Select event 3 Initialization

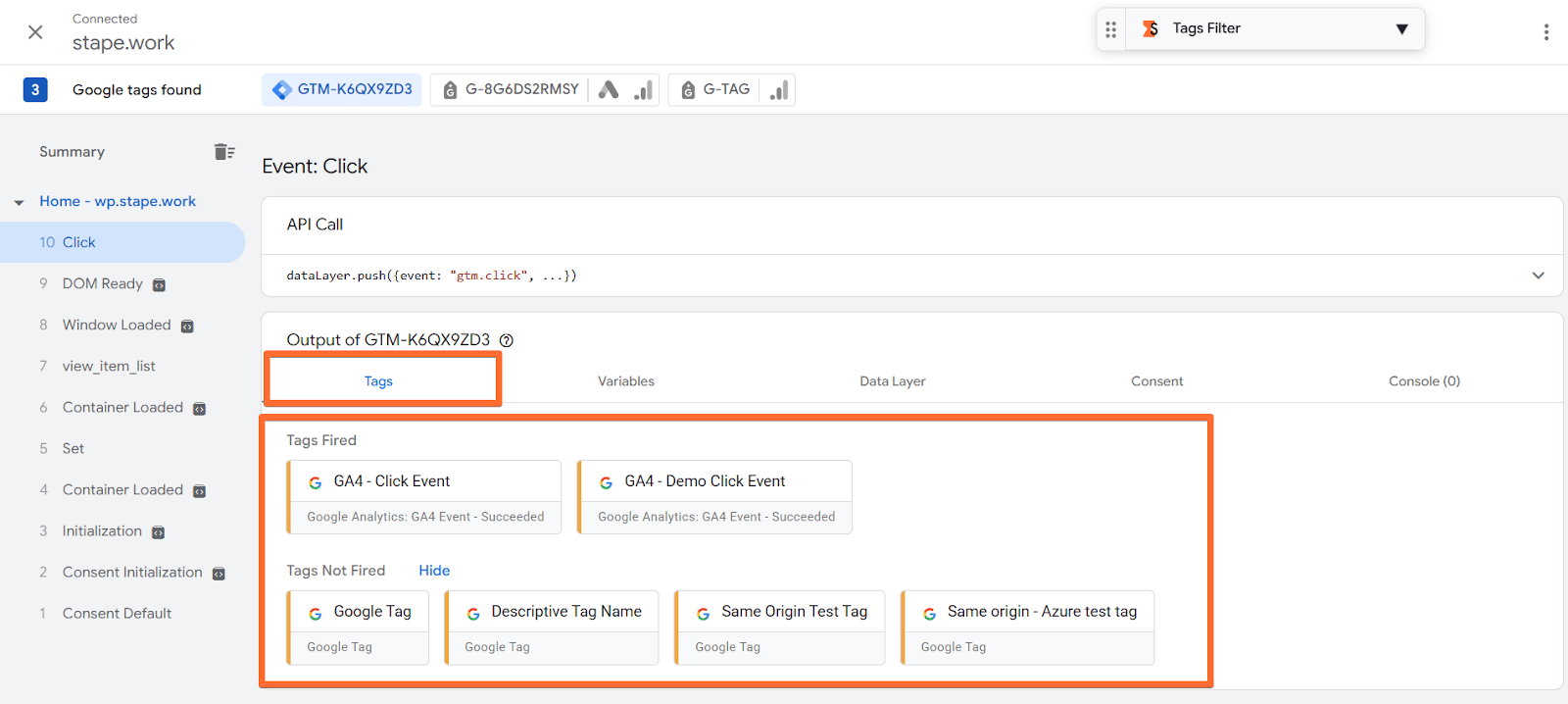(x=102, y=530)
